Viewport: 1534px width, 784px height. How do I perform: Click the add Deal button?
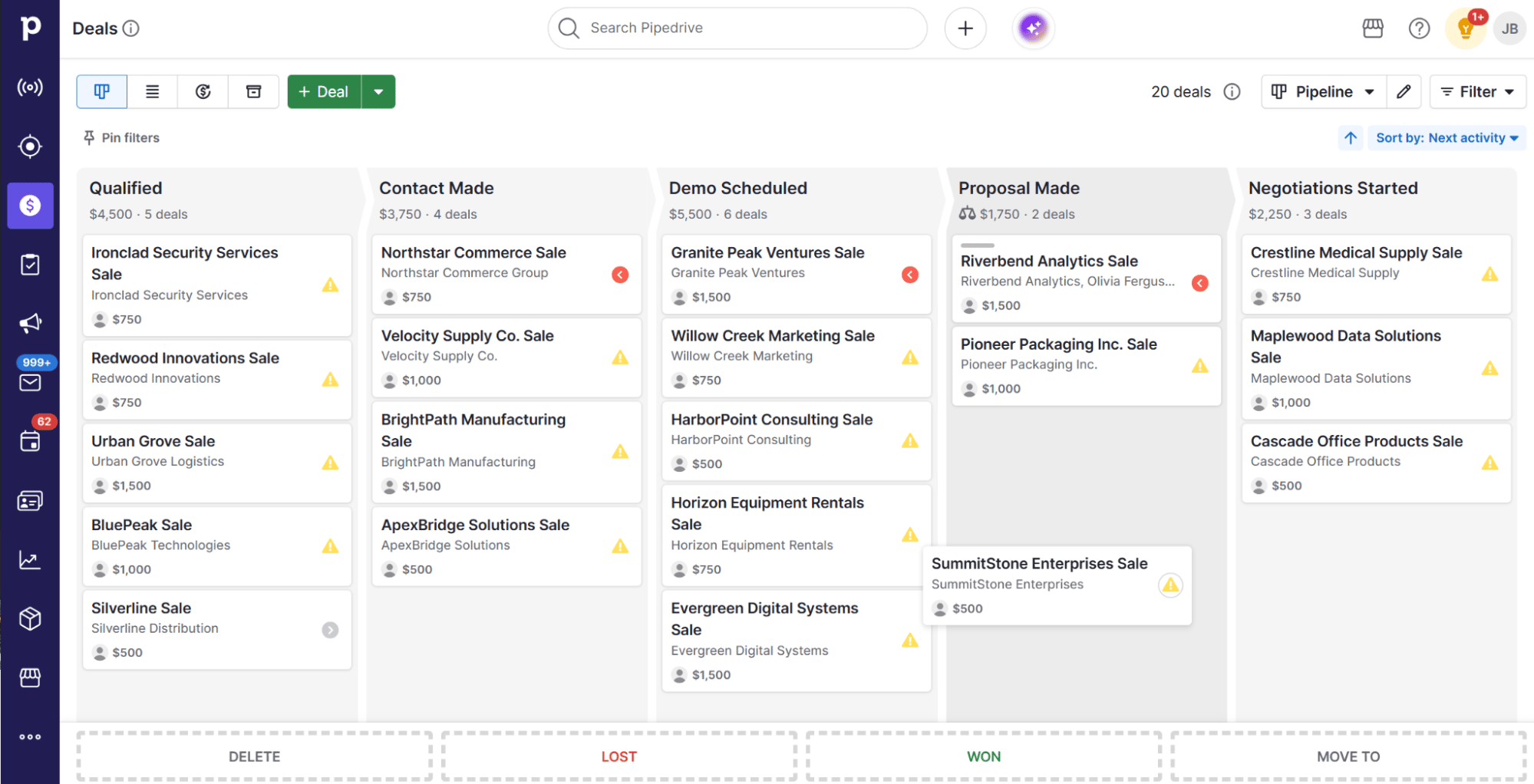[324, 92]
